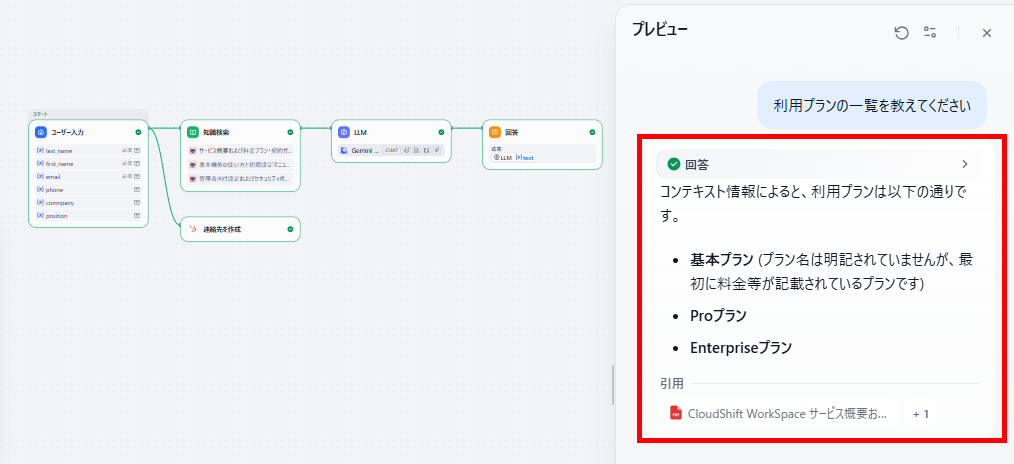Click the preview panel resize handle

click(x=613, y=385)
